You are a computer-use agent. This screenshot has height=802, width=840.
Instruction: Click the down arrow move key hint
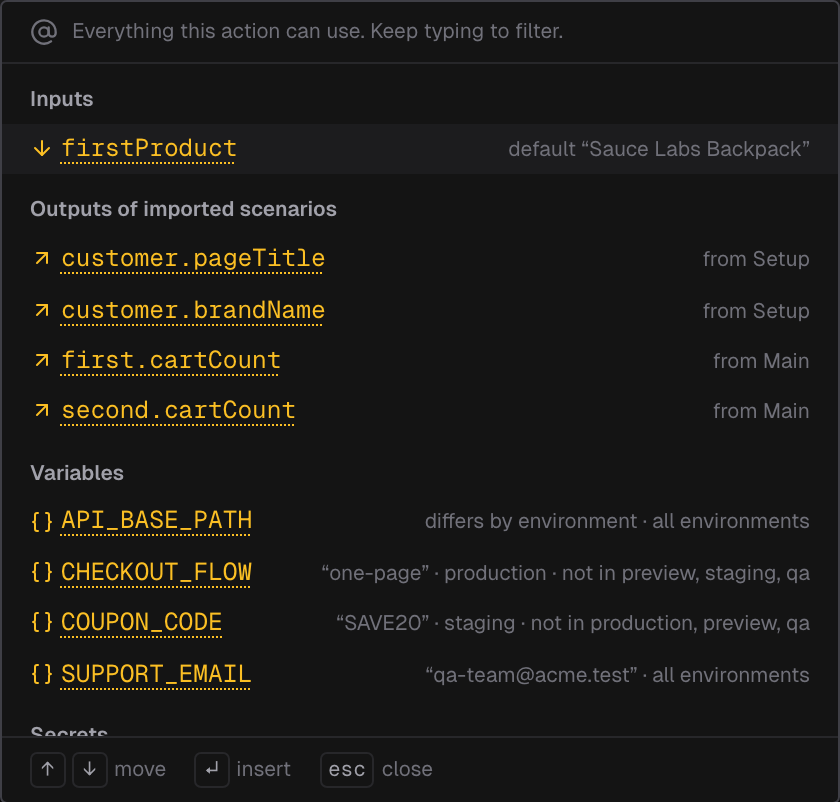point(90,769)
